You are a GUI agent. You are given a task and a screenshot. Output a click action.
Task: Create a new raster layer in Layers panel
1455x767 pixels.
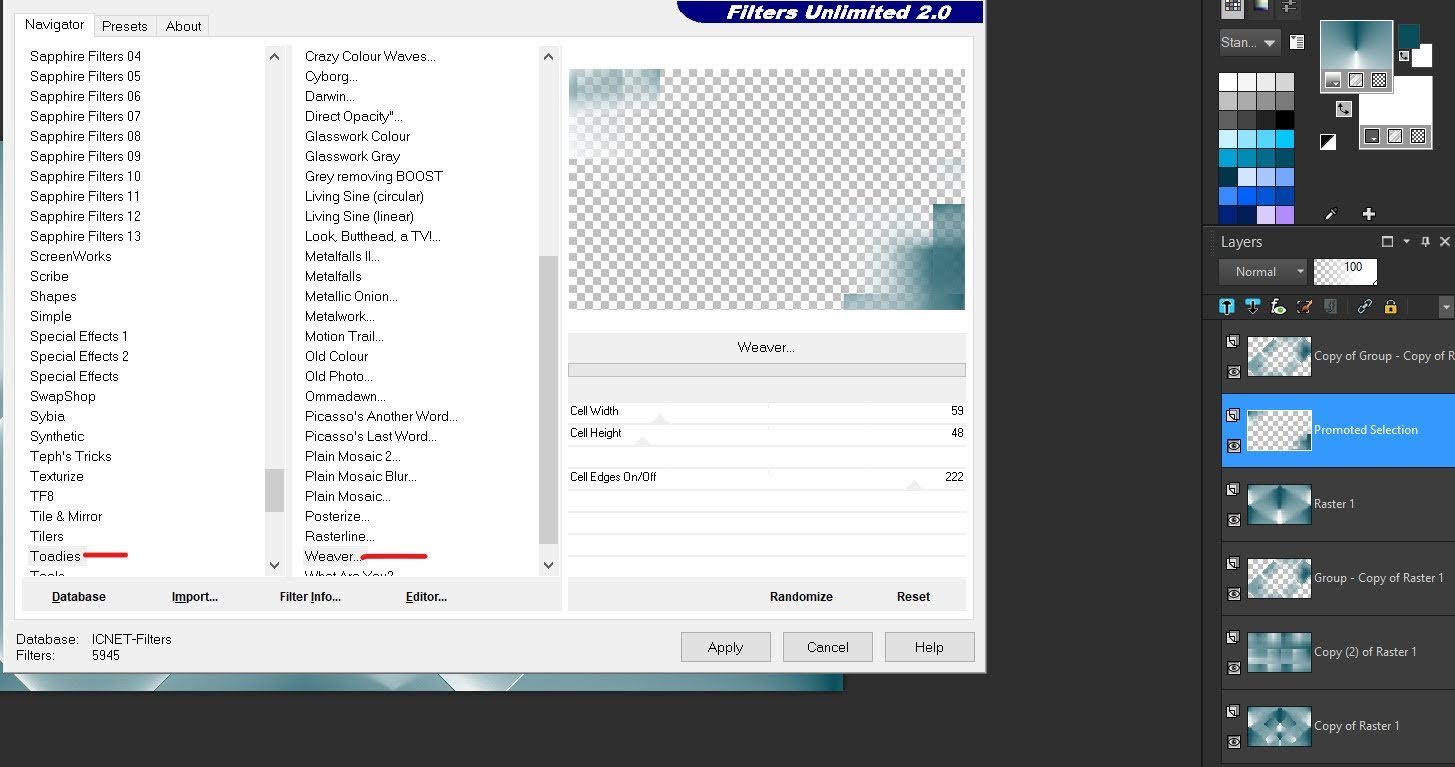pyautogui.click(x=1226, y=307)
